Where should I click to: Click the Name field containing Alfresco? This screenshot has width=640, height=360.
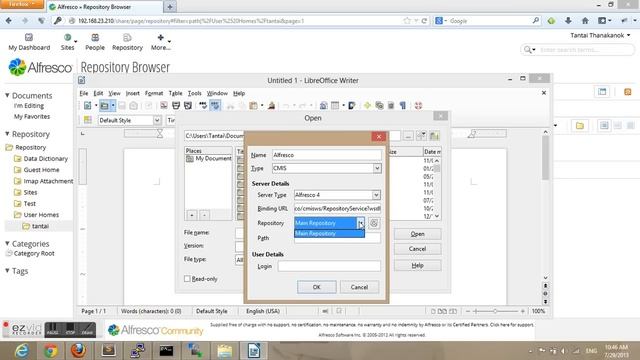[327, 155]
